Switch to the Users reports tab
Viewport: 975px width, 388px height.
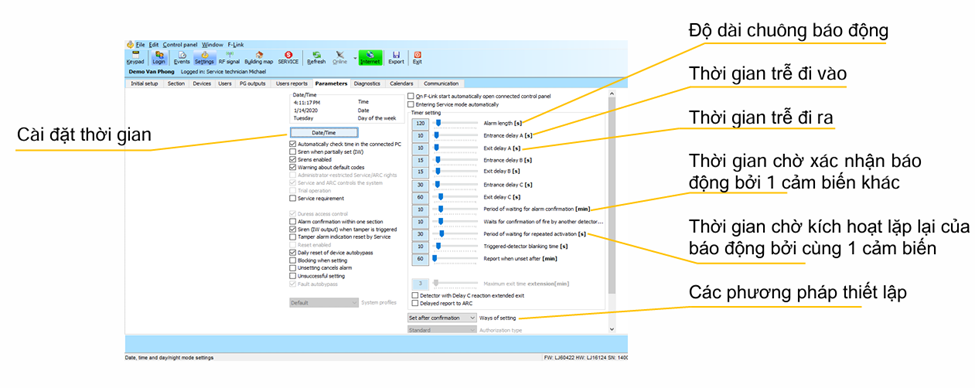[x=291, y=83]
